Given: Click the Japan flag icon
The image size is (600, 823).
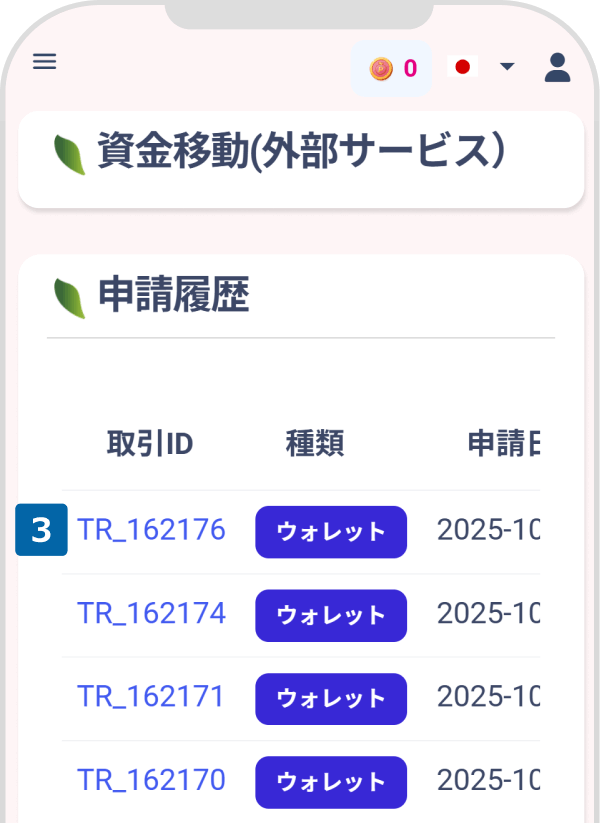Looking at the screenshot, I should tap(462, 67).
